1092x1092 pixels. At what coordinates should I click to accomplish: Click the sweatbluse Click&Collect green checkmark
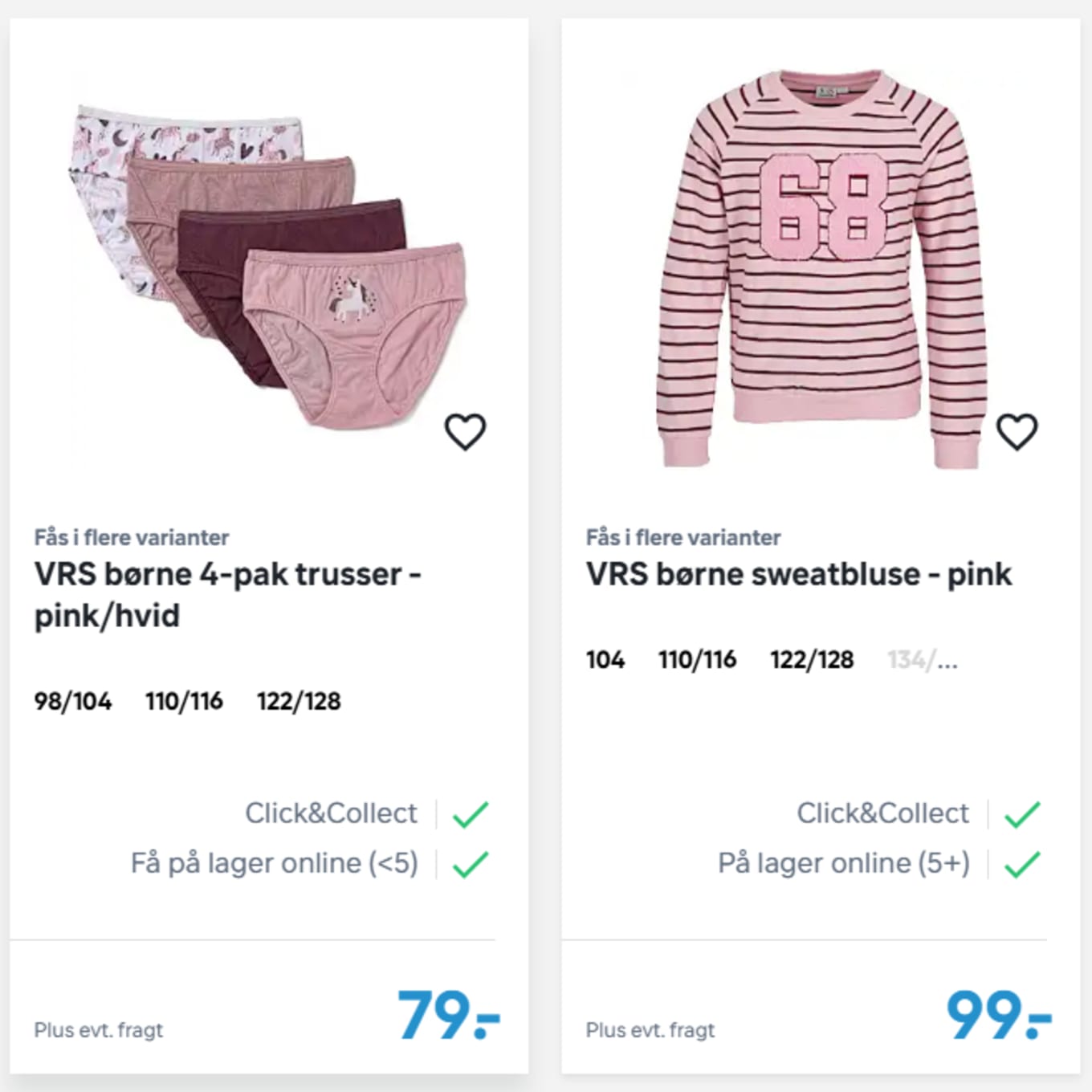tap(1022, 814)
